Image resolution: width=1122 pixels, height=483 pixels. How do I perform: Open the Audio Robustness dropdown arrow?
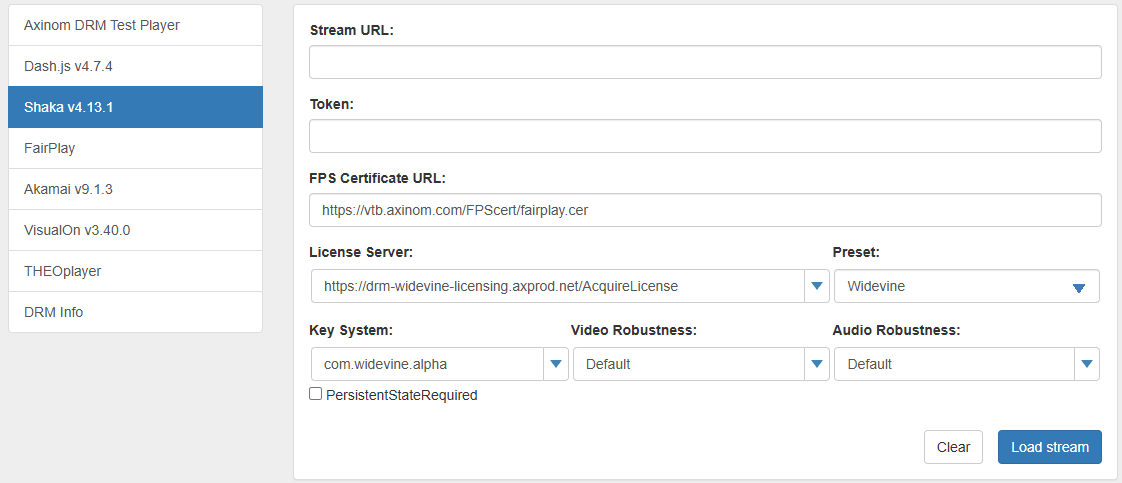[1086, 364]
